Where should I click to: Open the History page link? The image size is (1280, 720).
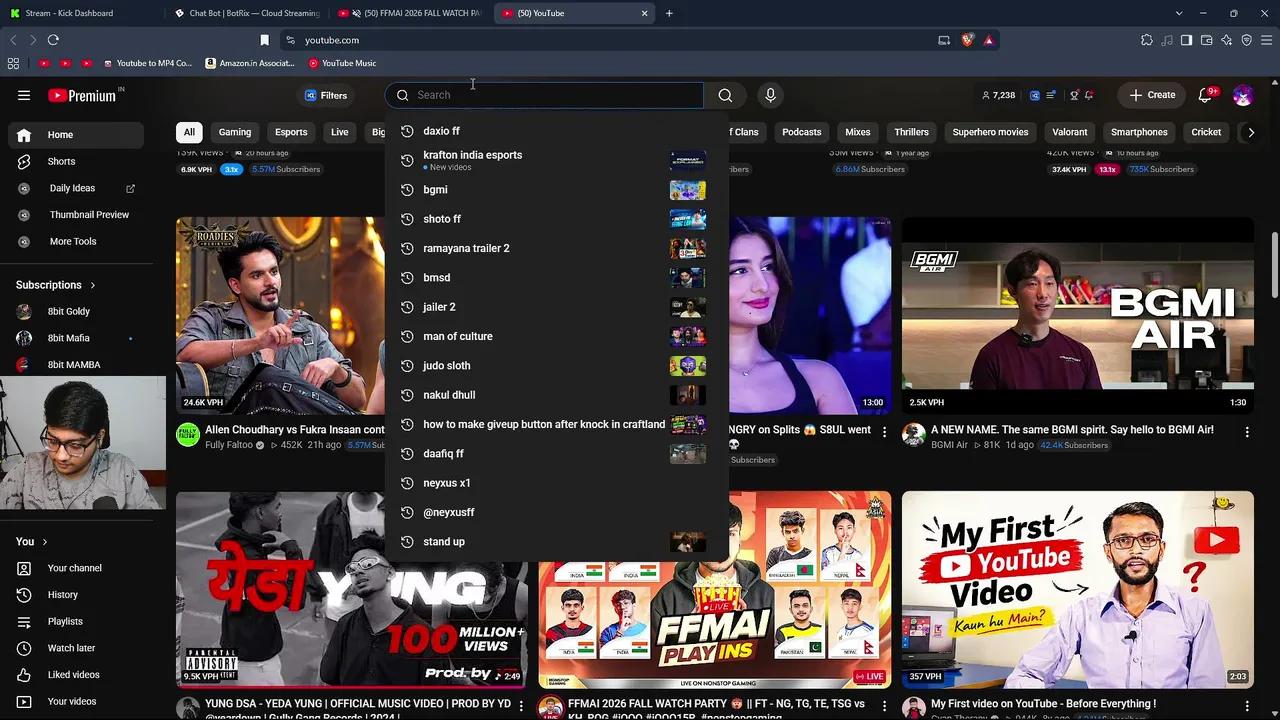coord(76,595)
